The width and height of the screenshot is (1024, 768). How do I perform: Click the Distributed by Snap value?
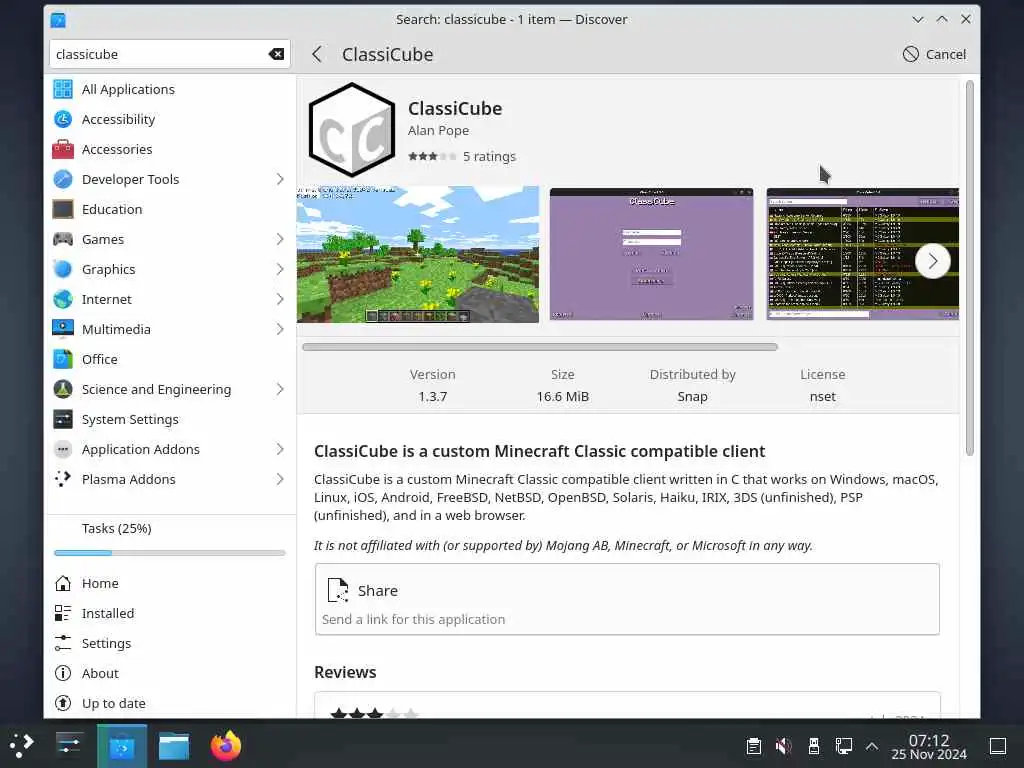click(692, 397)
